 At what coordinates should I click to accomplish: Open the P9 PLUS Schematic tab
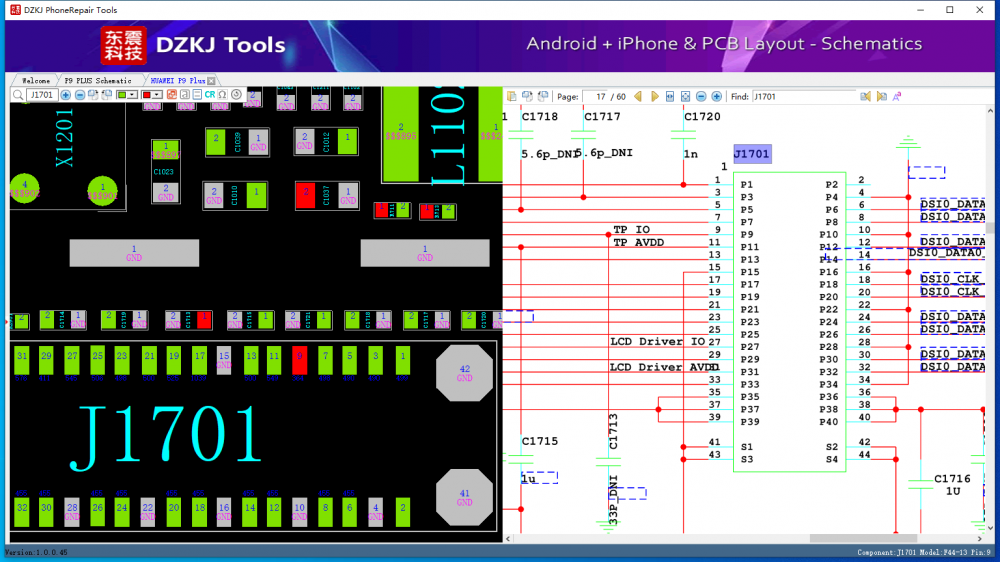97,80
